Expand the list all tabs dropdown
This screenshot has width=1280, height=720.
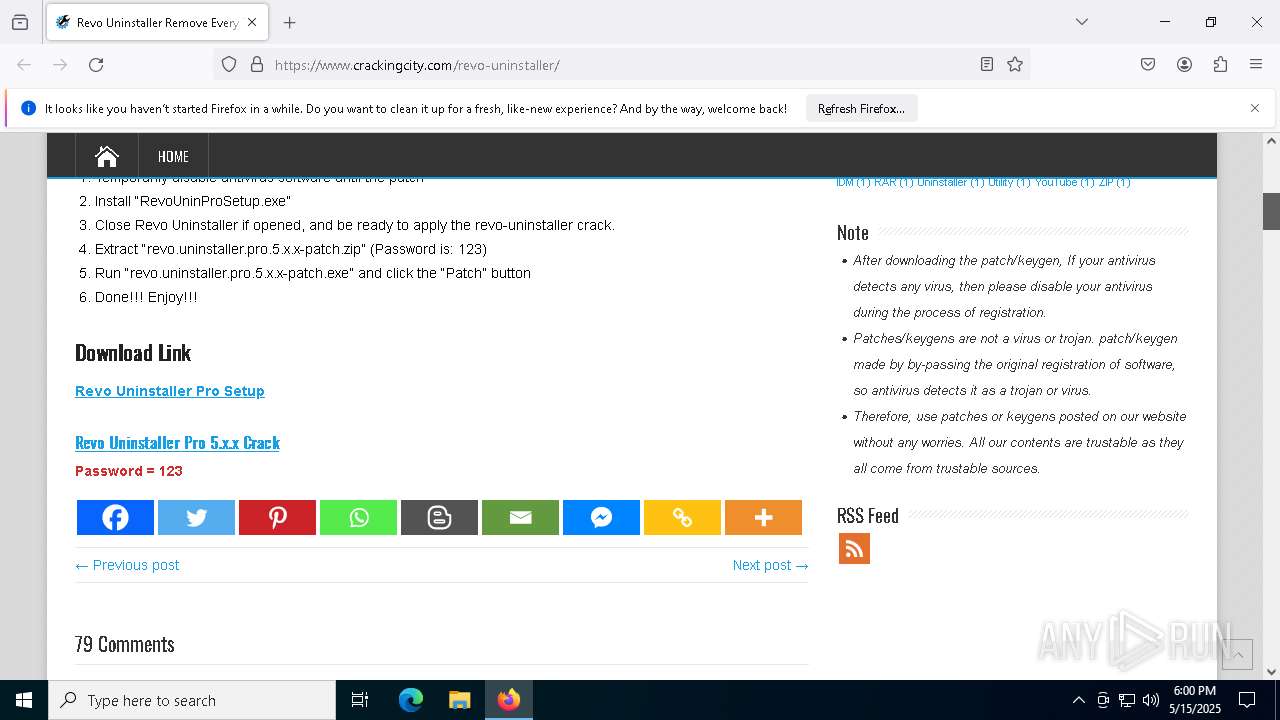click(x=1081, y=22)
